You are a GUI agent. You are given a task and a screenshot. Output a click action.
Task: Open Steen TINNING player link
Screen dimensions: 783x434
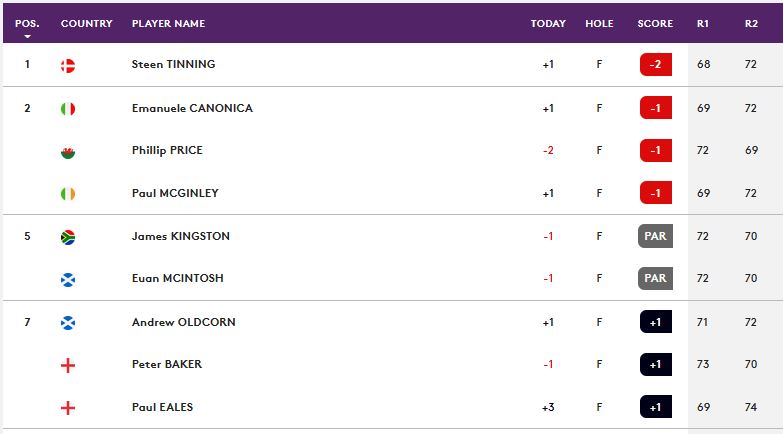click(x=173, y=65)
